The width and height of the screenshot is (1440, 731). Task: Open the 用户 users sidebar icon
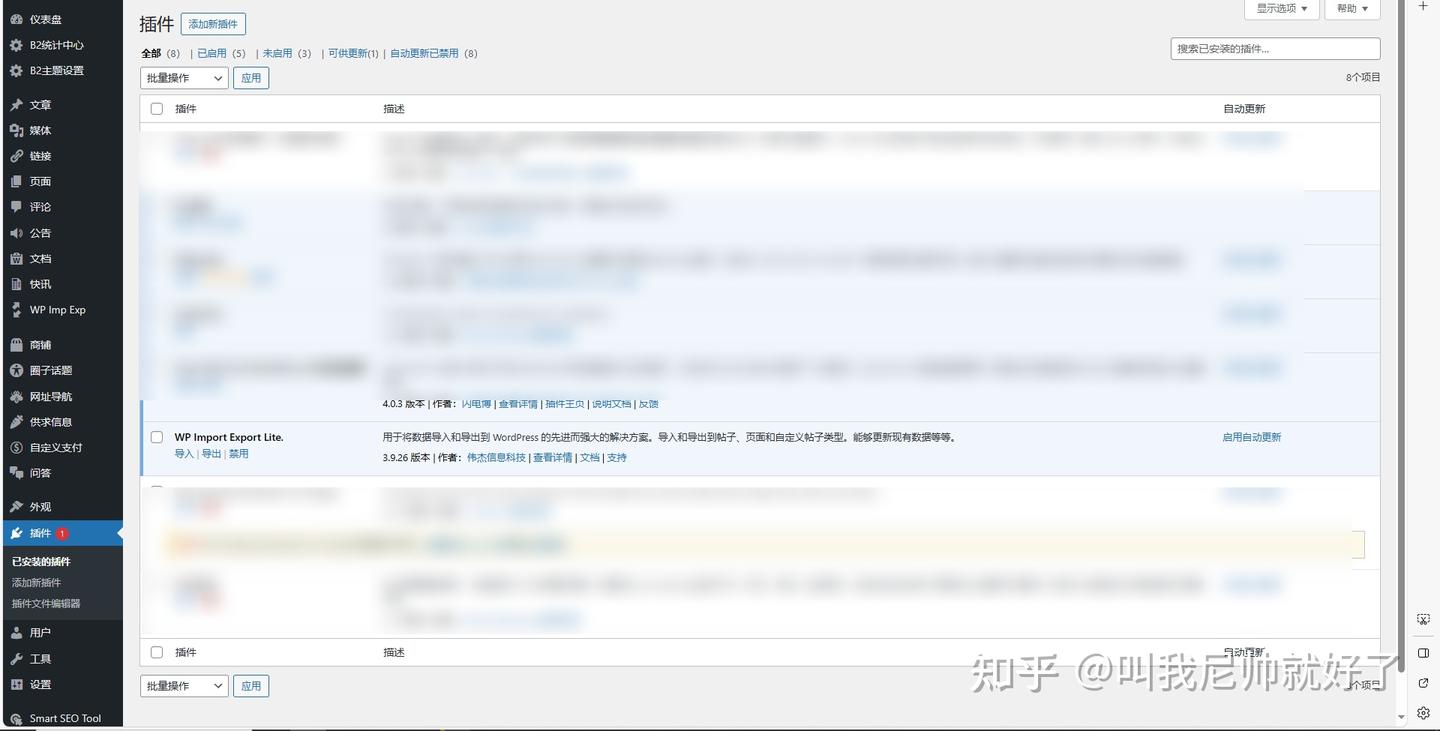click(x=14, y=632)
